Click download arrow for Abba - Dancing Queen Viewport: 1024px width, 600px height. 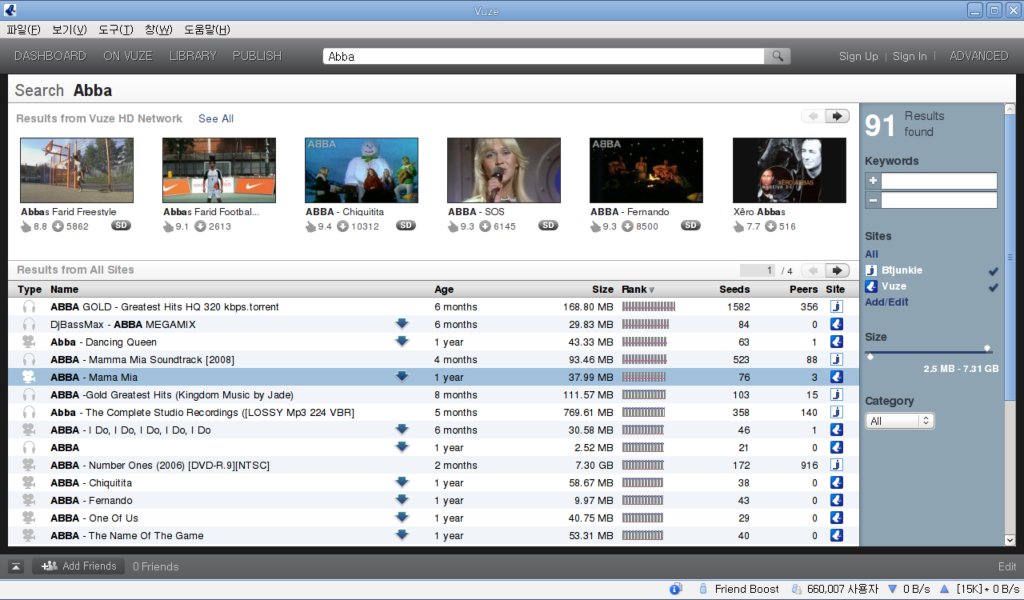point(402,341)
